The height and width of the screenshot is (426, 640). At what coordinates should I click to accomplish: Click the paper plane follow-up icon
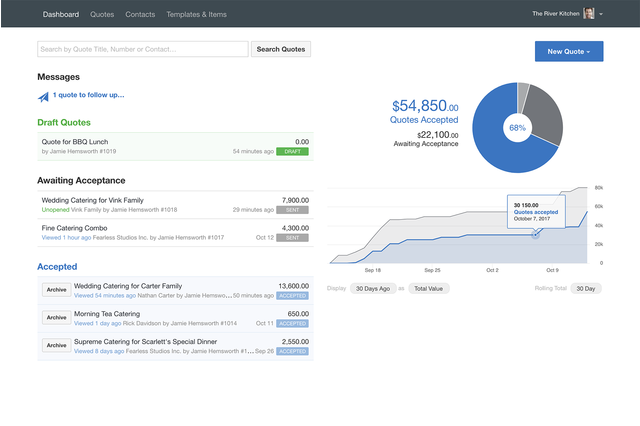43,96
